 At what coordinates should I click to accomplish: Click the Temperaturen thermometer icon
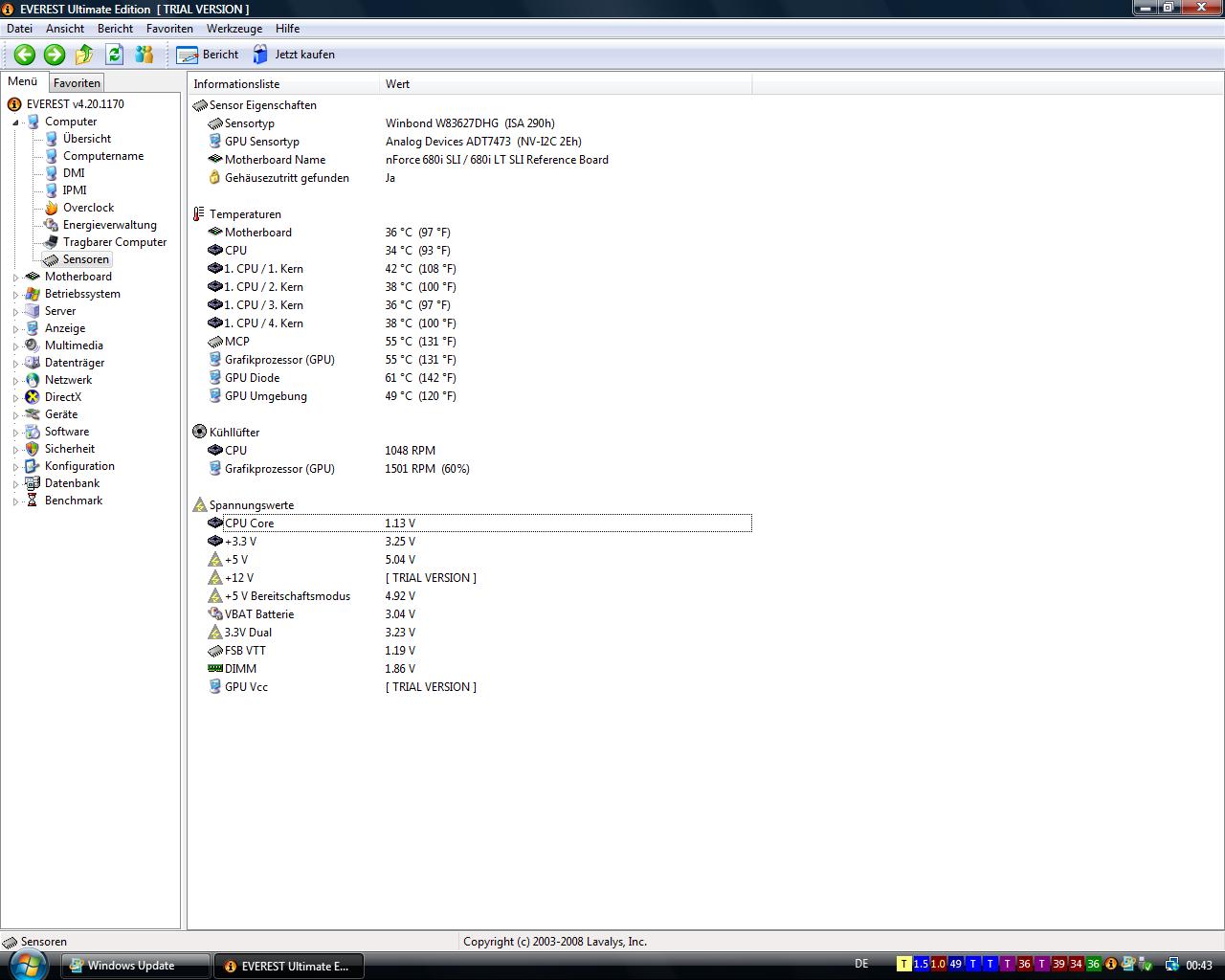tap(199, 214)
